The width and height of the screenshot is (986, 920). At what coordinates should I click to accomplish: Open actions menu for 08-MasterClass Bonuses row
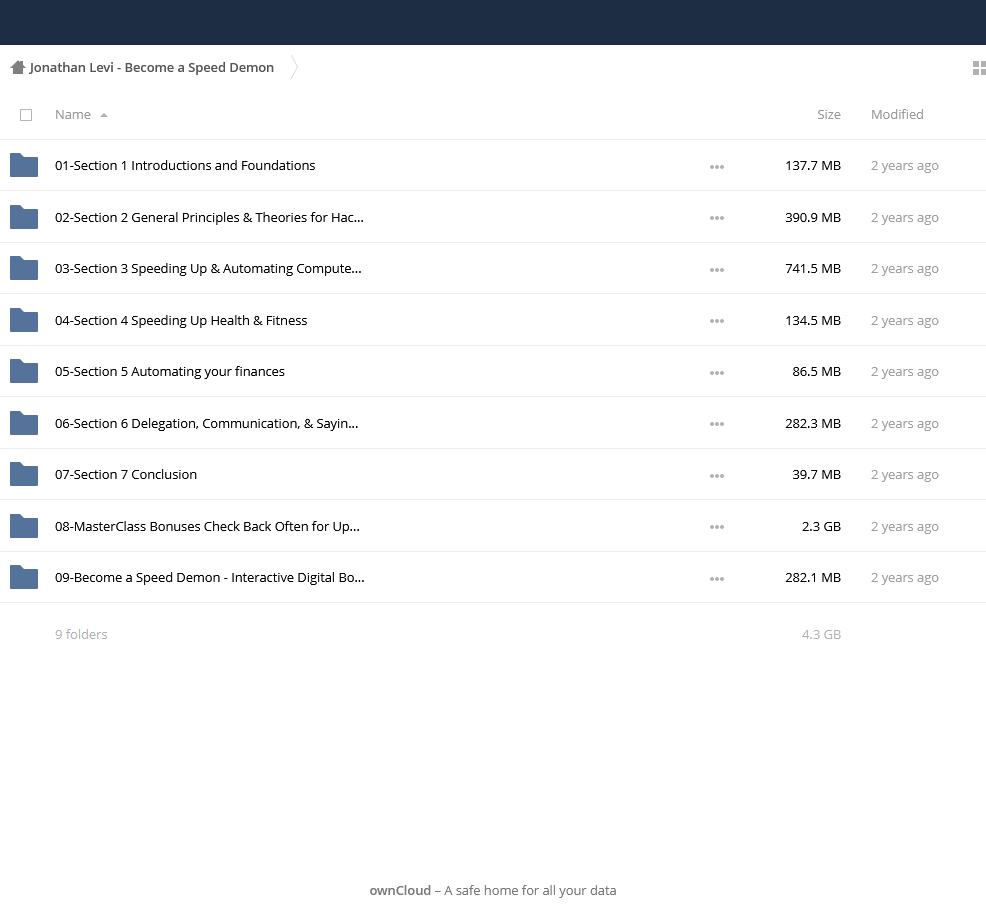tap(717, 528)
